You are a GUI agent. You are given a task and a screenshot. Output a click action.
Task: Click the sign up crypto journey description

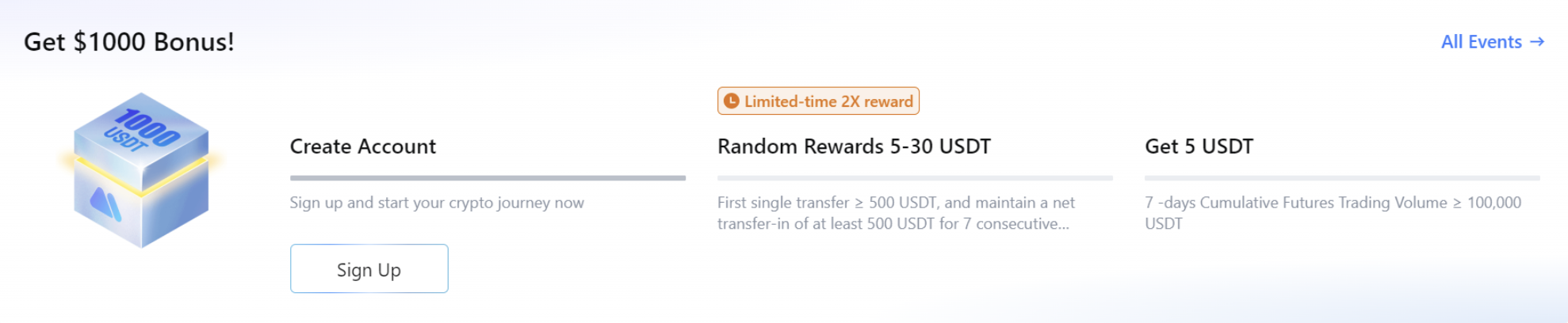437,203
